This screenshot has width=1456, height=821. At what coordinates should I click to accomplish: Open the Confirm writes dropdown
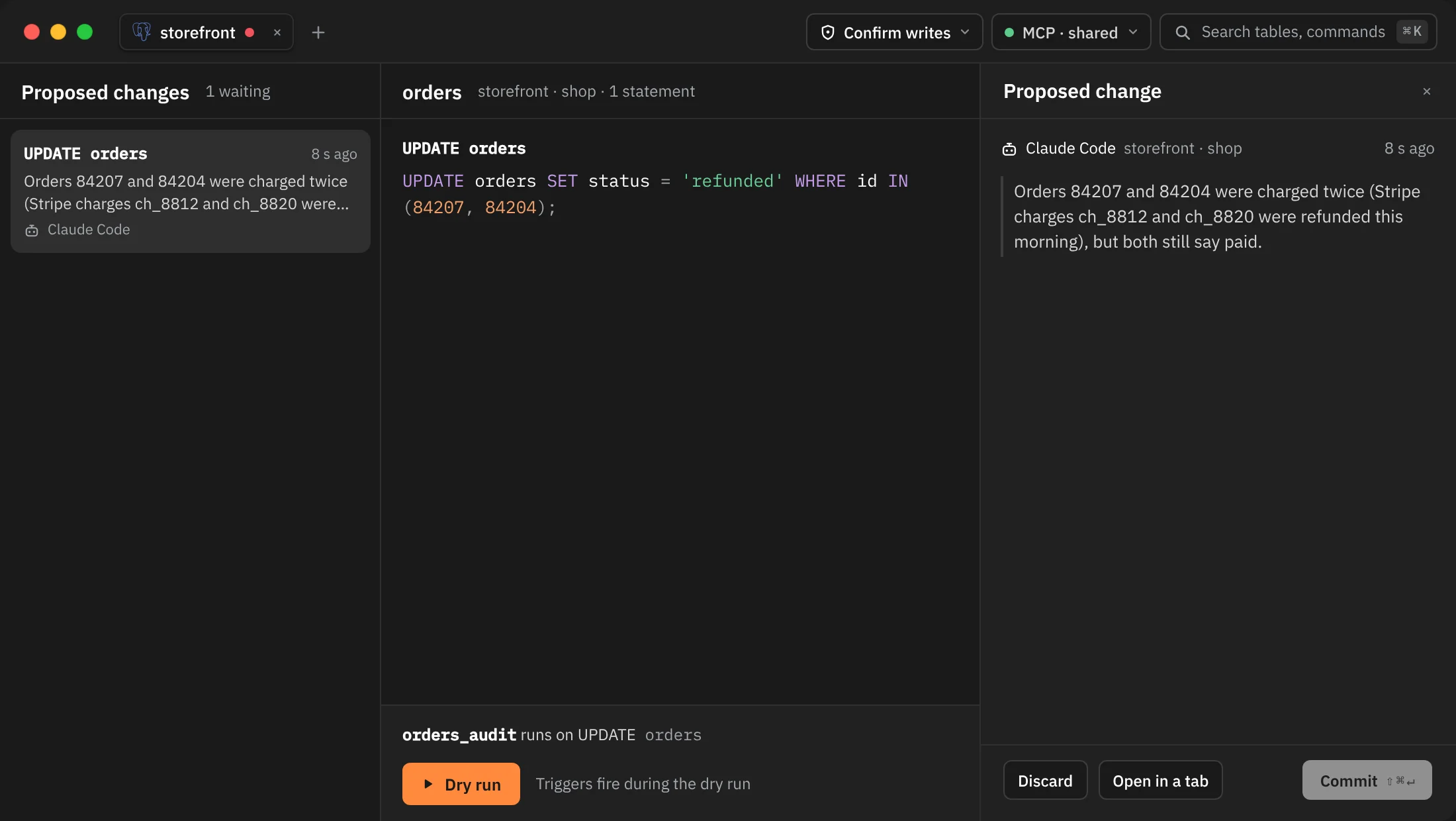894,32
